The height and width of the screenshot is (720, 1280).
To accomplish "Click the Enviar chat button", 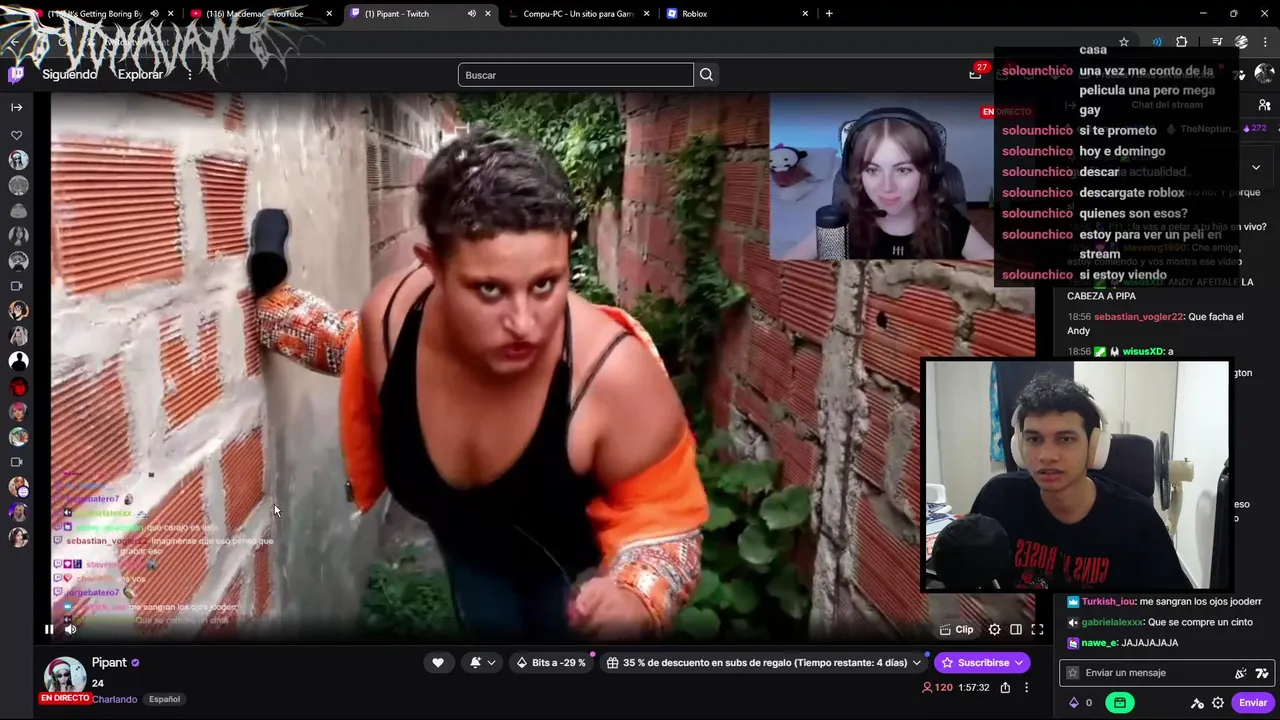I will point(1253,702).
